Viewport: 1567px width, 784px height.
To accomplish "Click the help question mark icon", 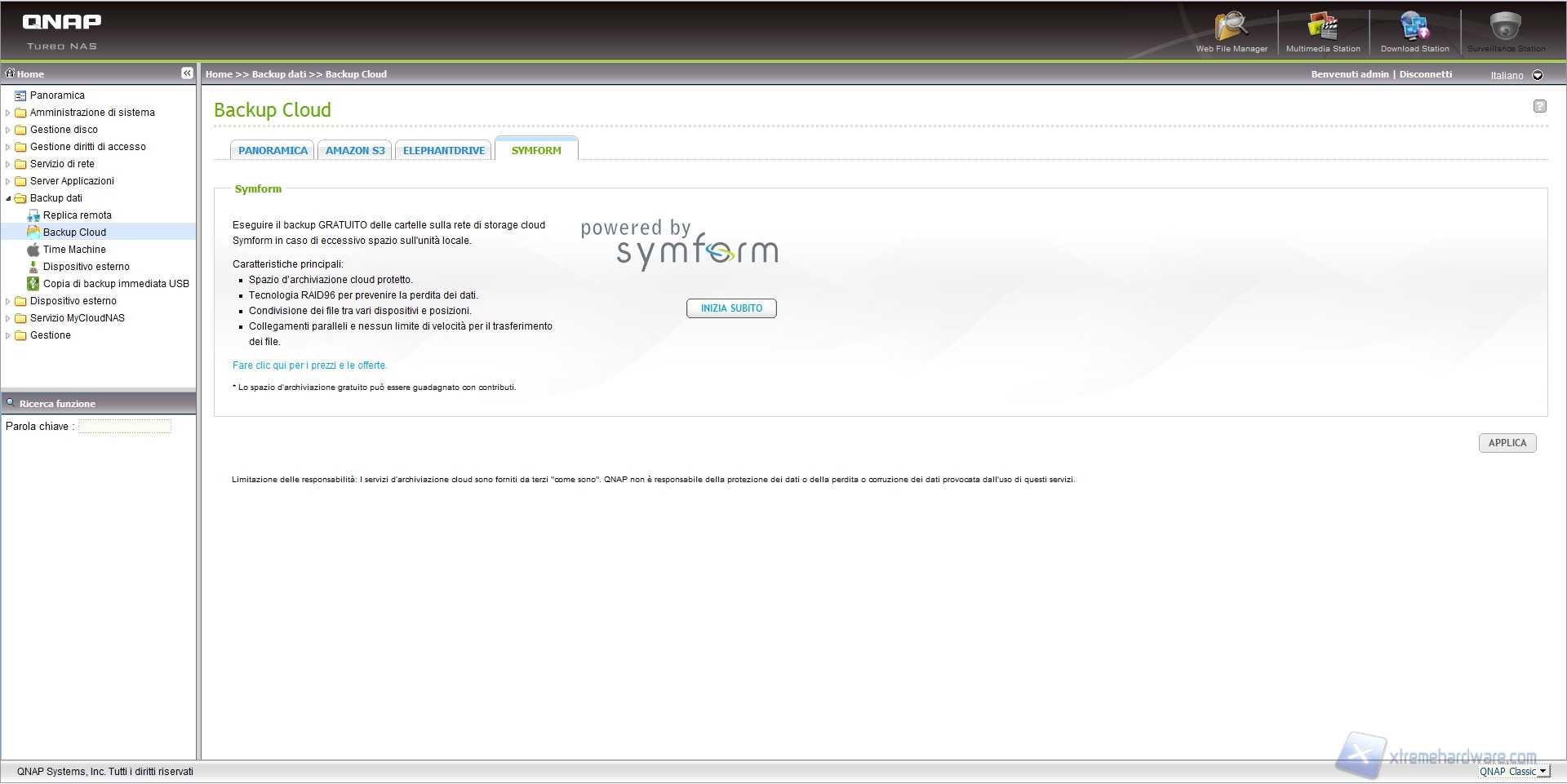I will pyautogui.click(x=1539, y=106).
